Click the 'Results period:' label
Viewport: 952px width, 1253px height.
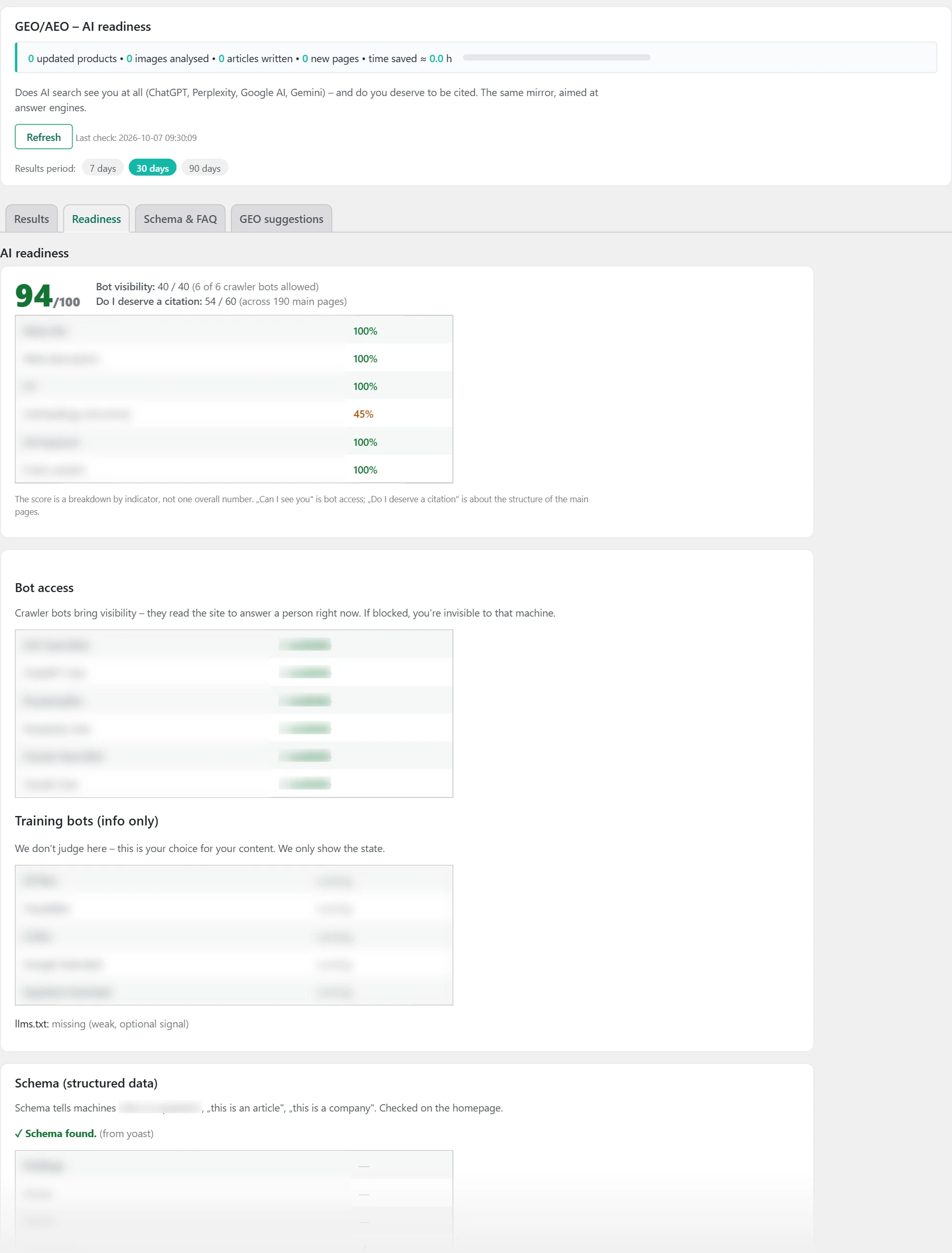point(45,168)
